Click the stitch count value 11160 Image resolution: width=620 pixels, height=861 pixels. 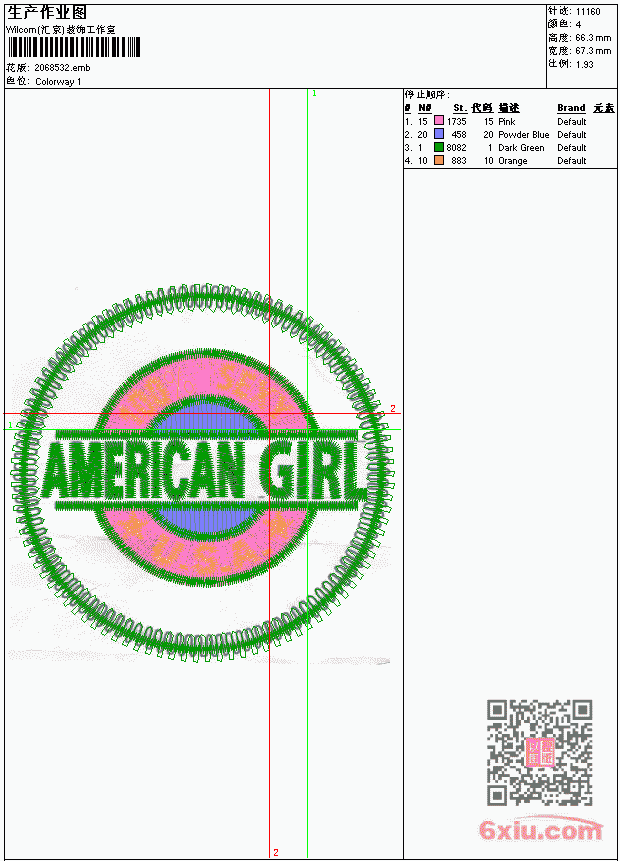[x=588, y=12]
